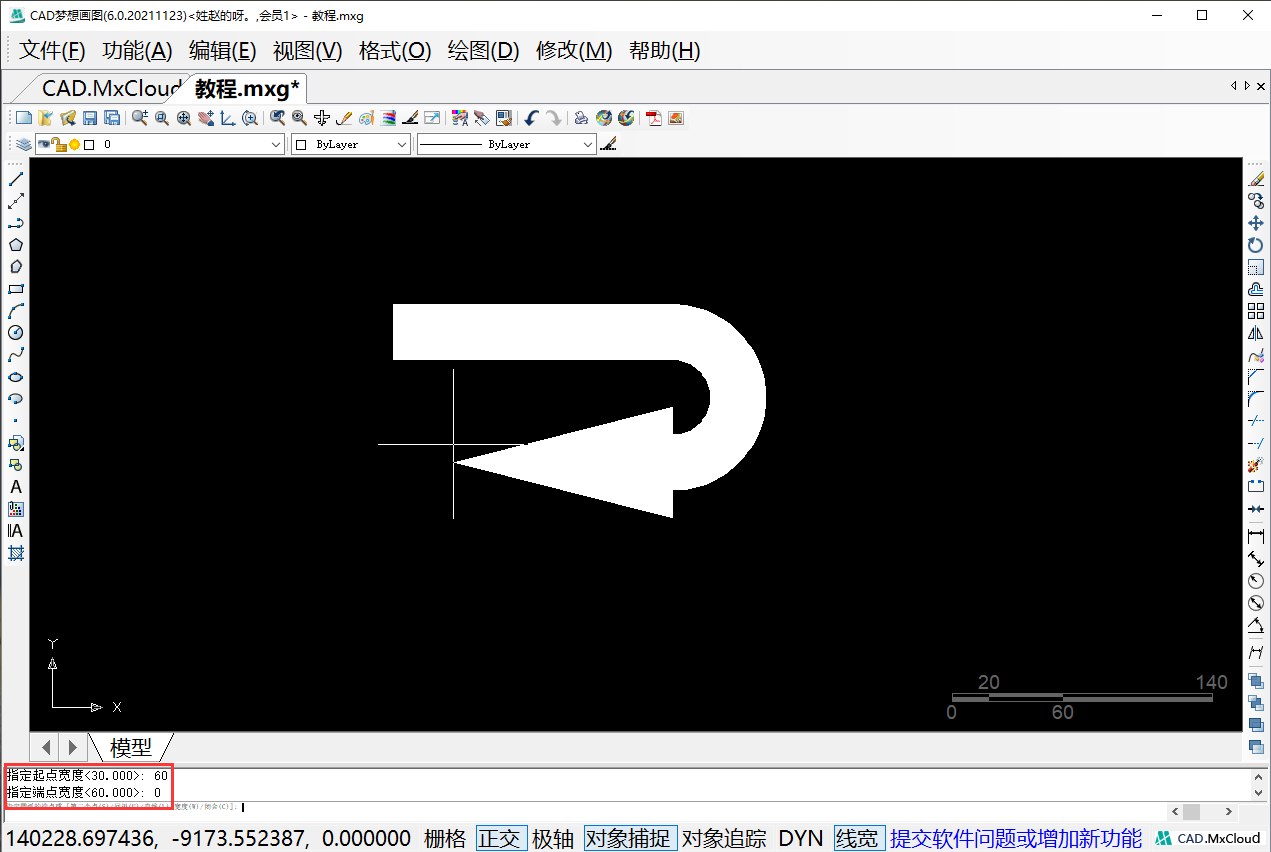Open the 修改(M) menu
The image size is (1271, 852).
pyautogui.click(x=574, y=51)
